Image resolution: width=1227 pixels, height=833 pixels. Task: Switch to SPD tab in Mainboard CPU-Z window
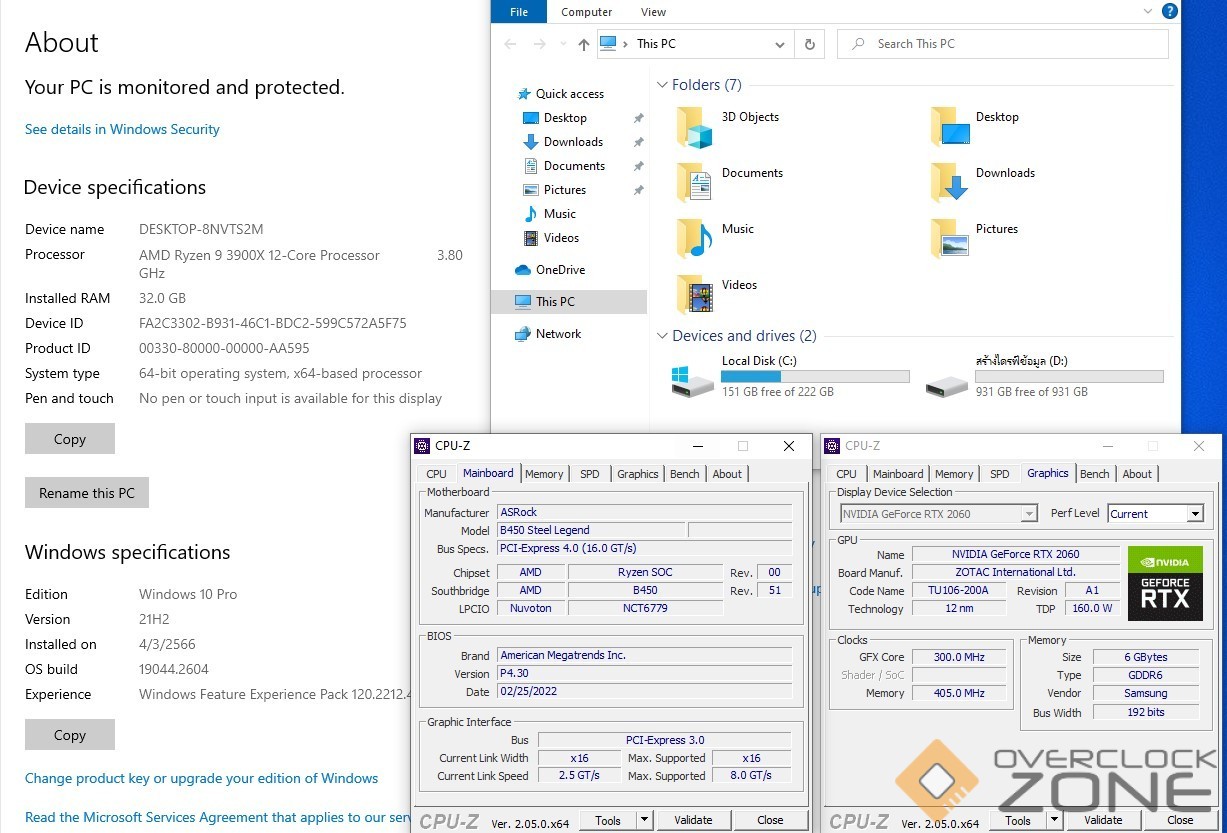tap(590, 474)
